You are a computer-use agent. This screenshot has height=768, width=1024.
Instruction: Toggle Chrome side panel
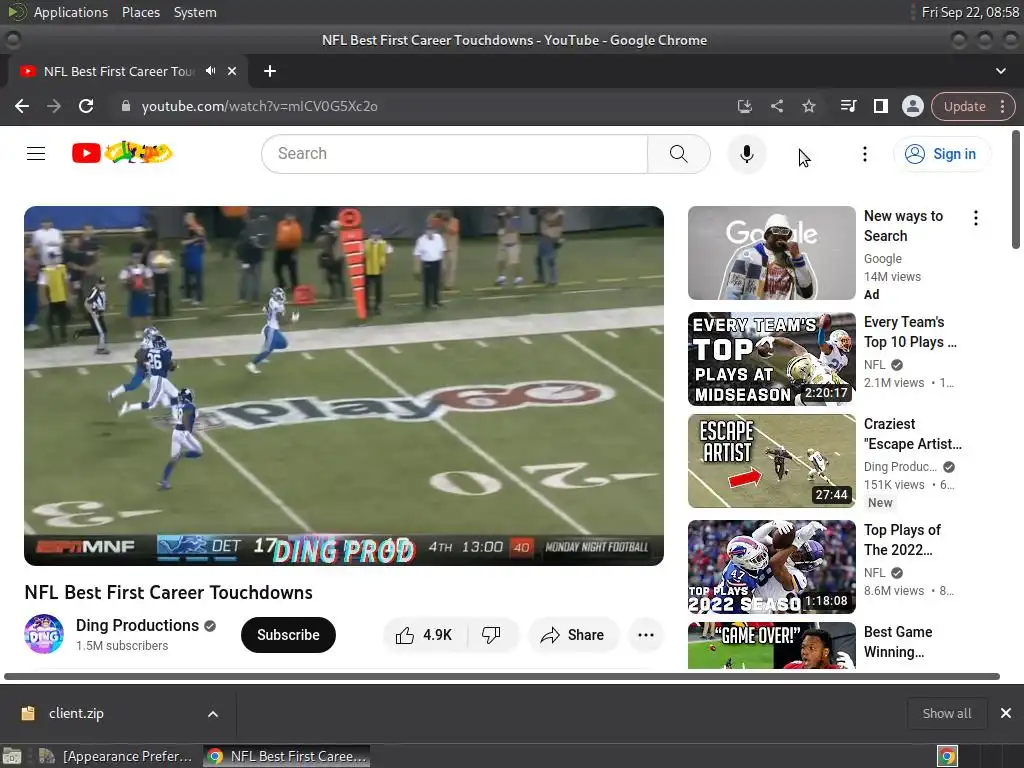tap(880, 106)
